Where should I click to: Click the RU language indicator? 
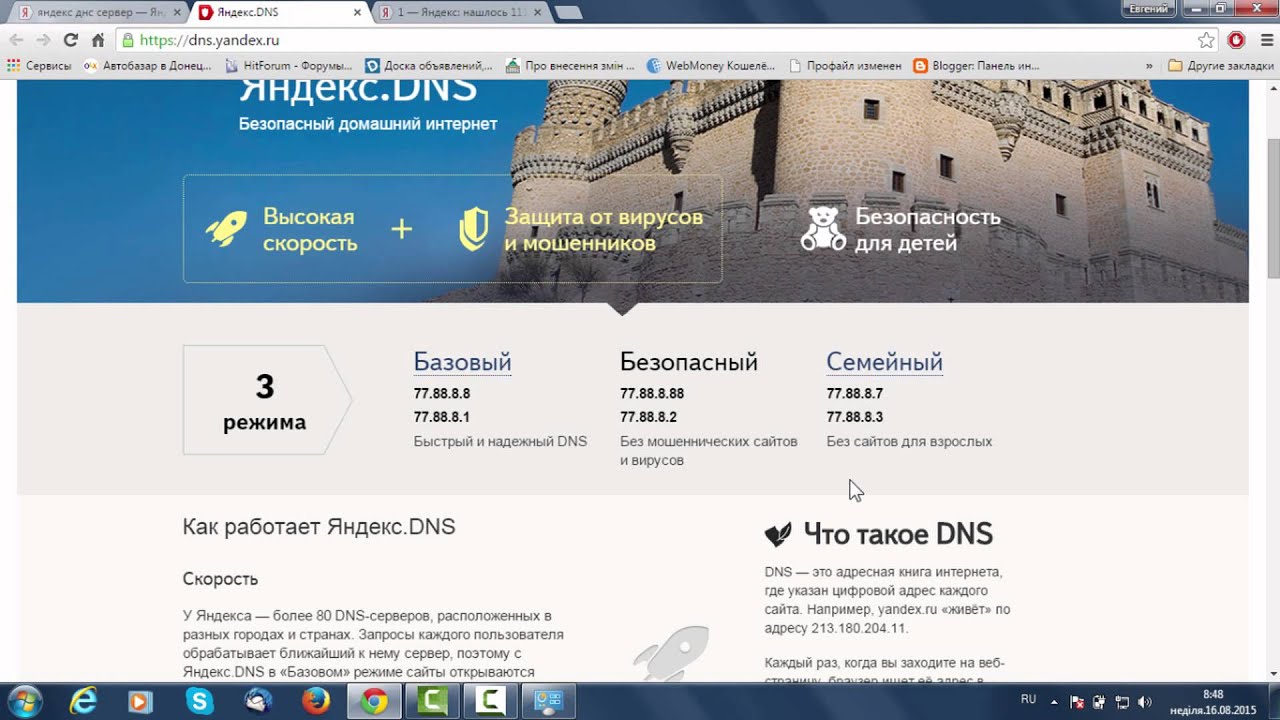point(1028,699)
